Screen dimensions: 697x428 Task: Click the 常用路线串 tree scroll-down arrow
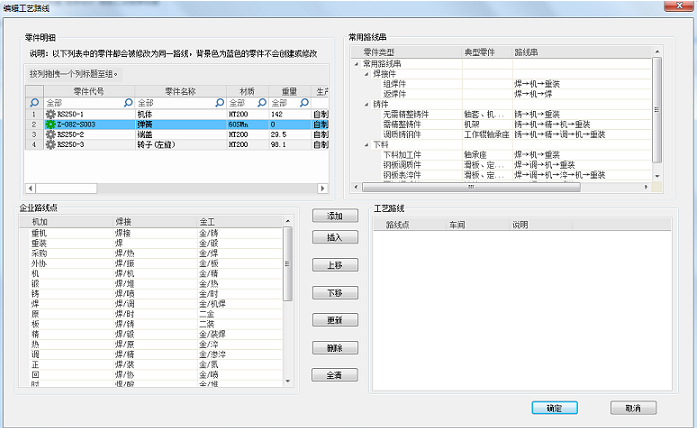[657, 176]
